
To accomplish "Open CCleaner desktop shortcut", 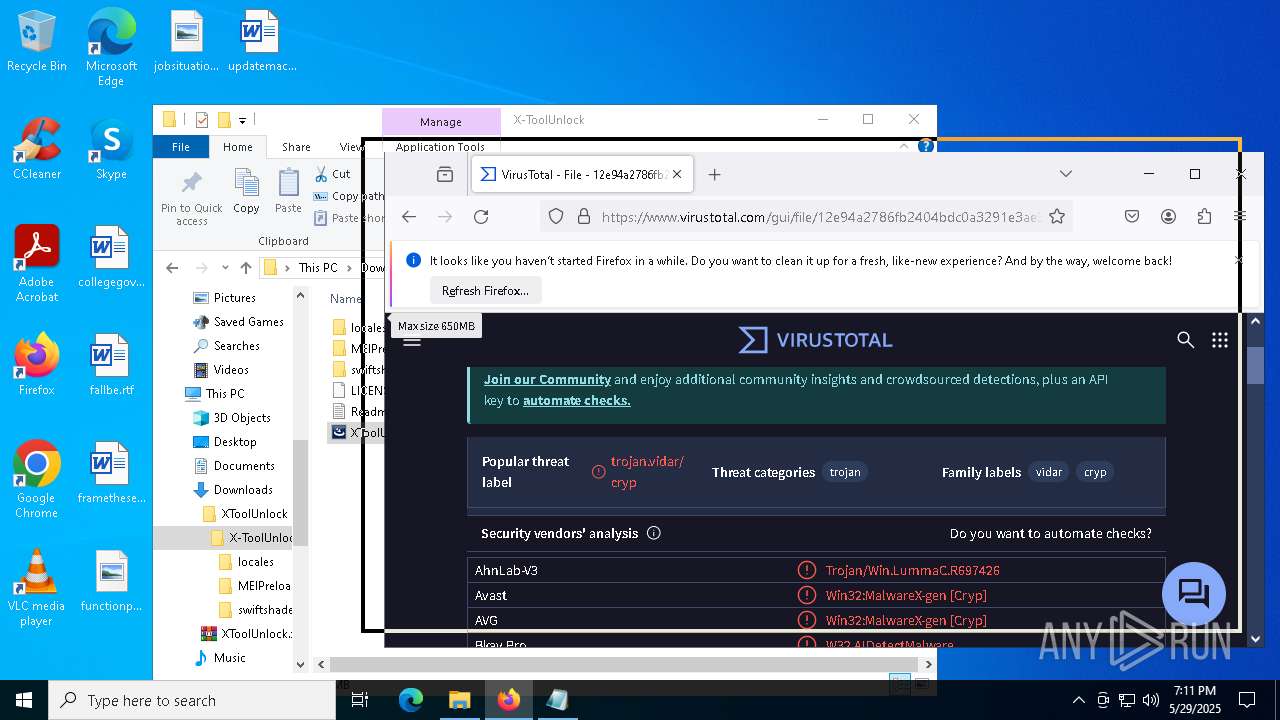I will coord(37,150).
